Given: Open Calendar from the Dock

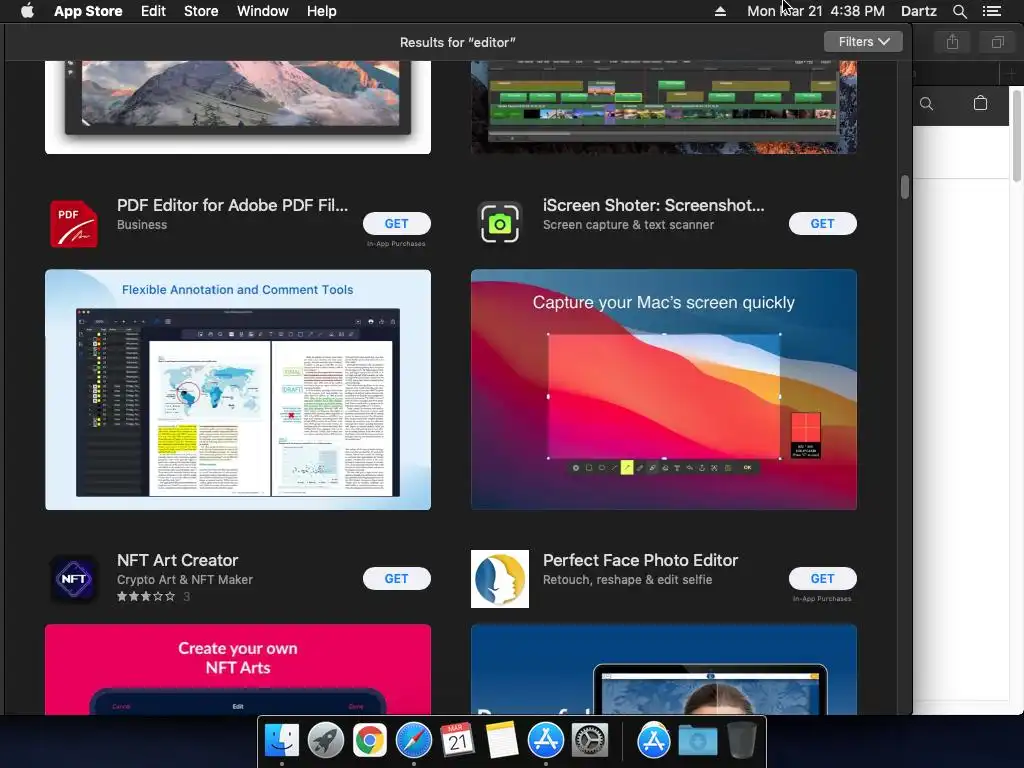Looking at the screenshot, I should coord(457,741).
